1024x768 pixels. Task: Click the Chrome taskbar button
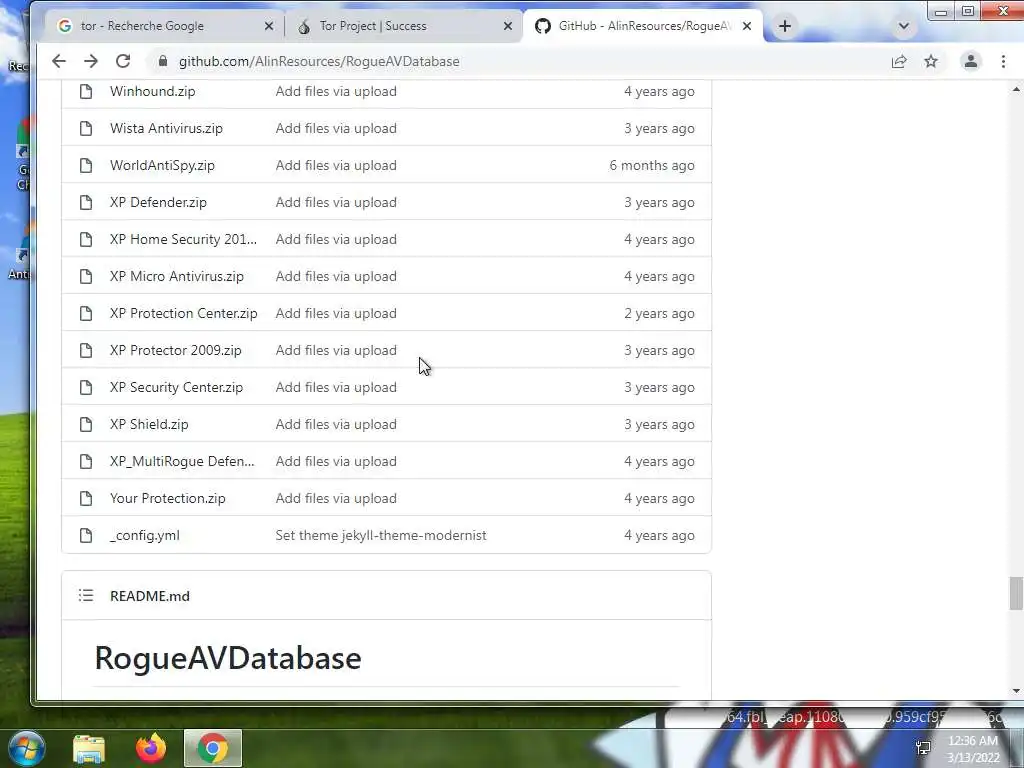(213, 748)
